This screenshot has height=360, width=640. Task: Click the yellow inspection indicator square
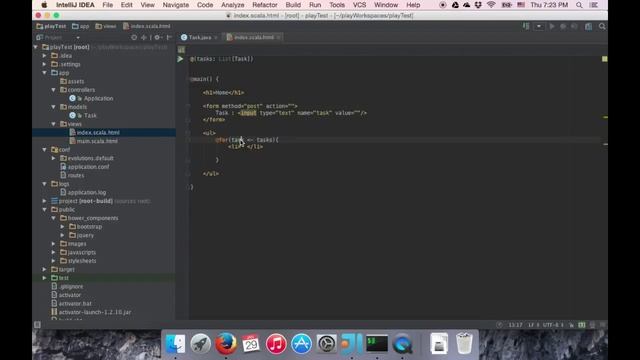tap(604, 59)
